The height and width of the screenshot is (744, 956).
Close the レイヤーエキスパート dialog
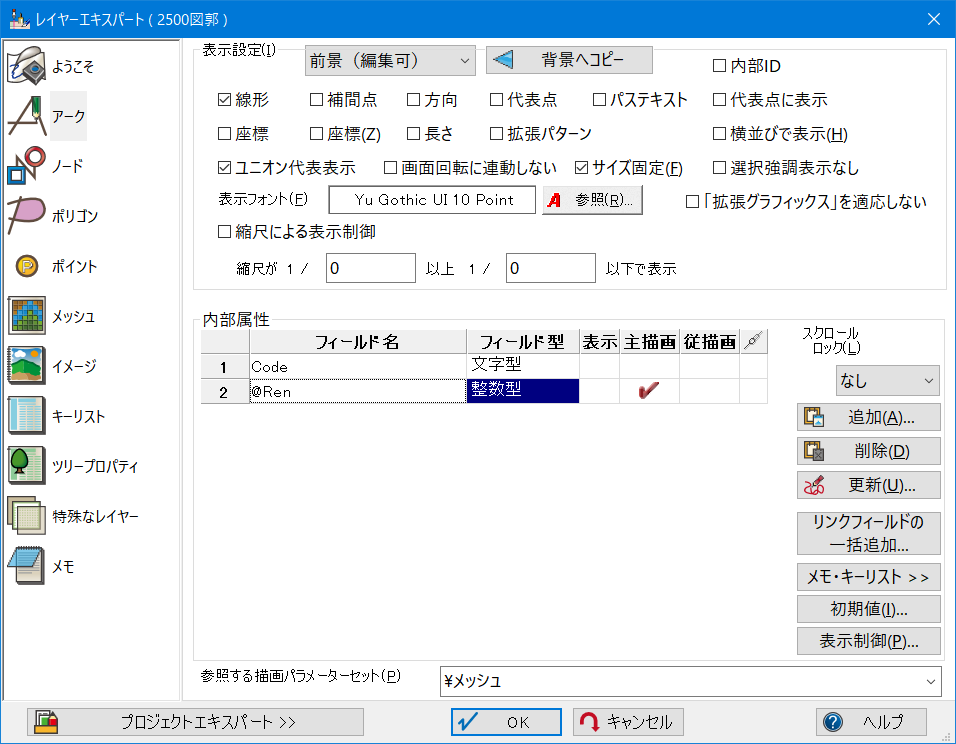933,19
